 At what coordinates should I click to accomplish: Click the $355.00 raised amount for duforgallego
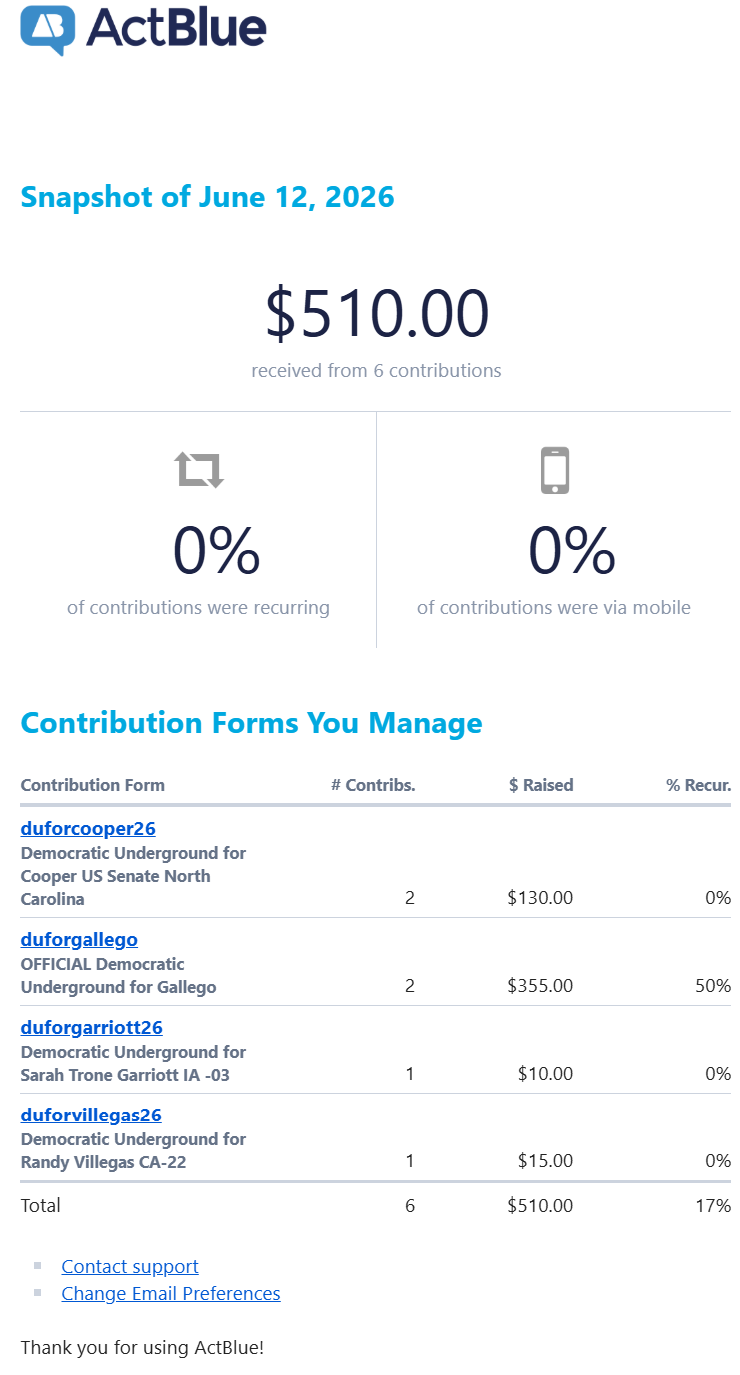point(540,986)
